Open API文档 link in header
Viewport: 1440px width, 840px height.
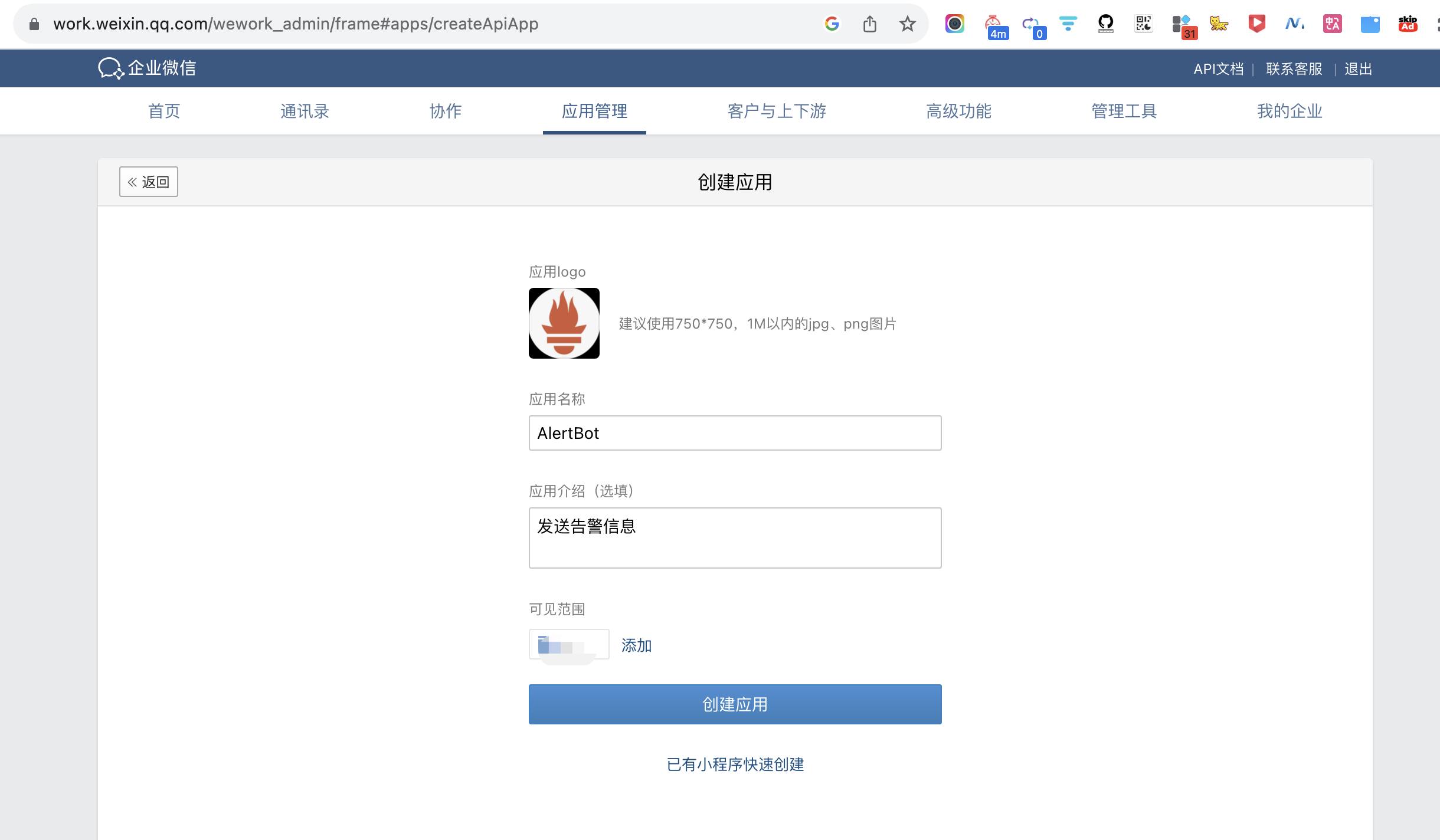click(1218, 69)
